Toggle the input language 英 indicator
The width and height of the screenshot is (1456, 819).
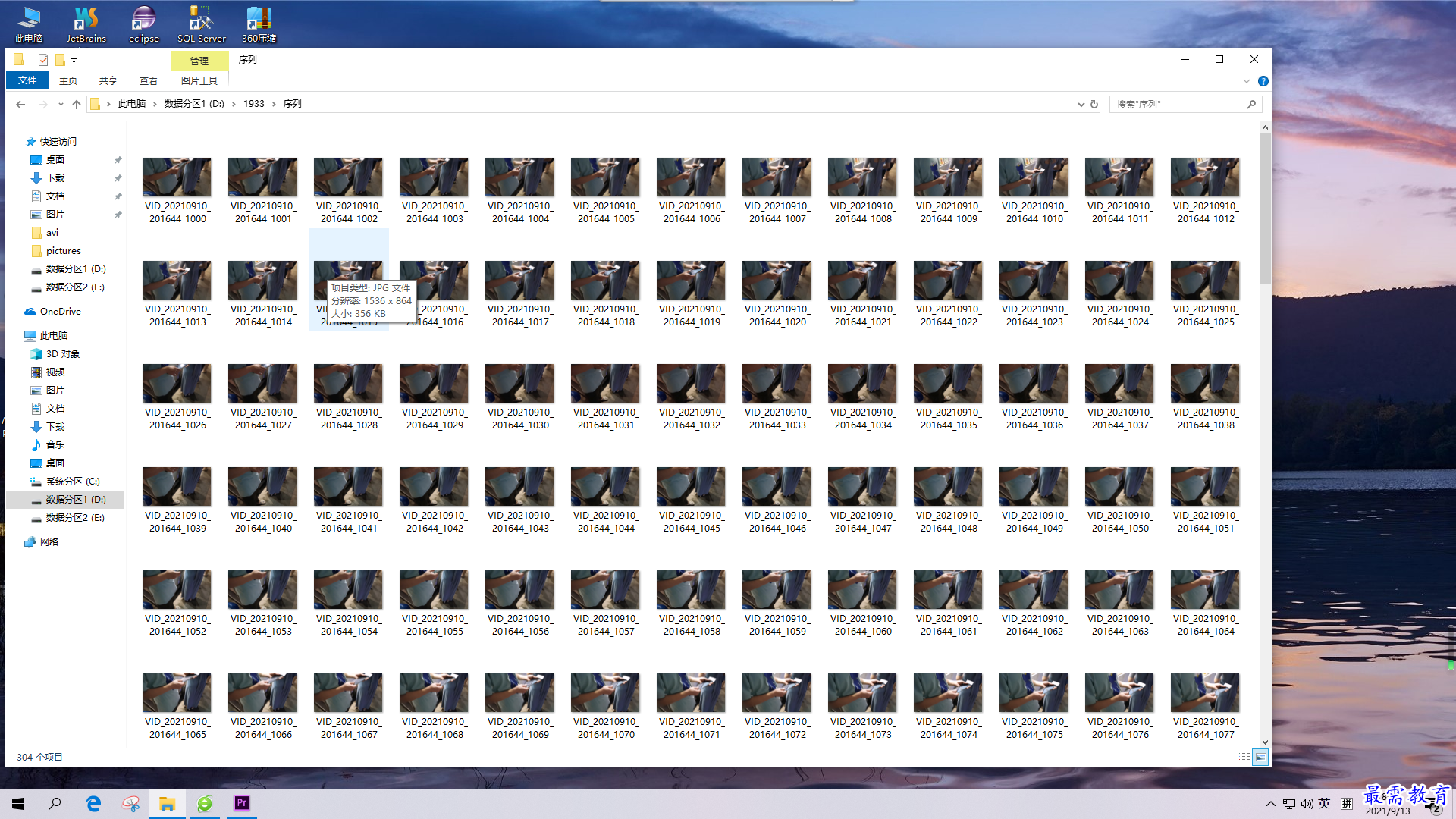tap(1324, 804)
